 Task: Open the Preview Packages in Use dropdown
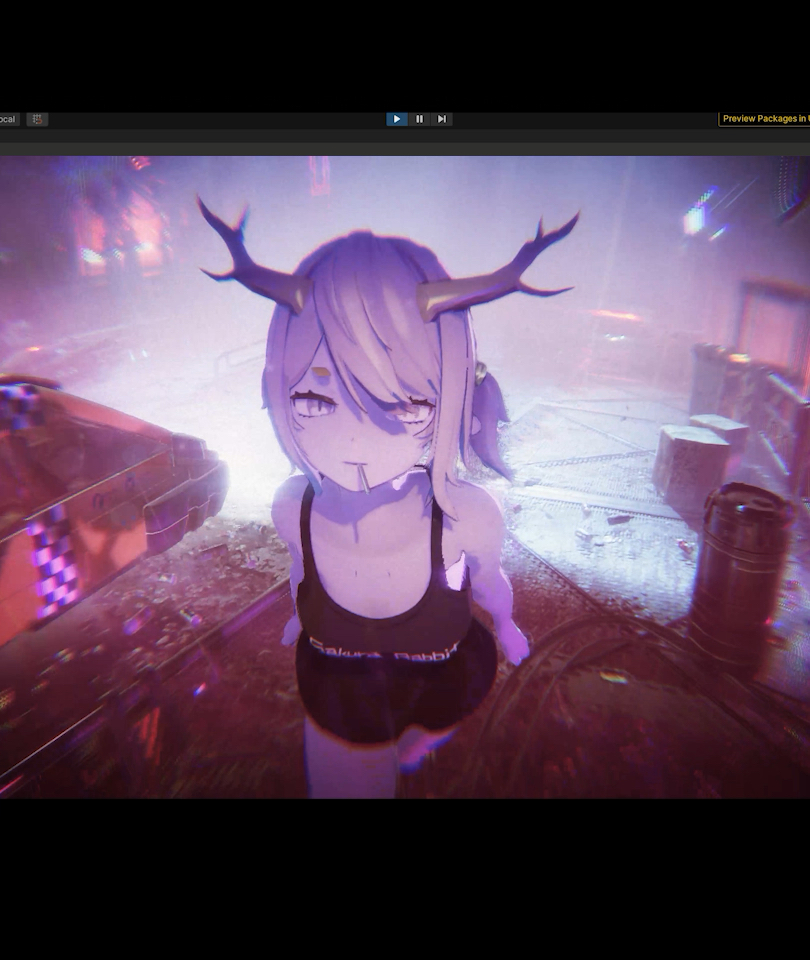tap(765, 119)
